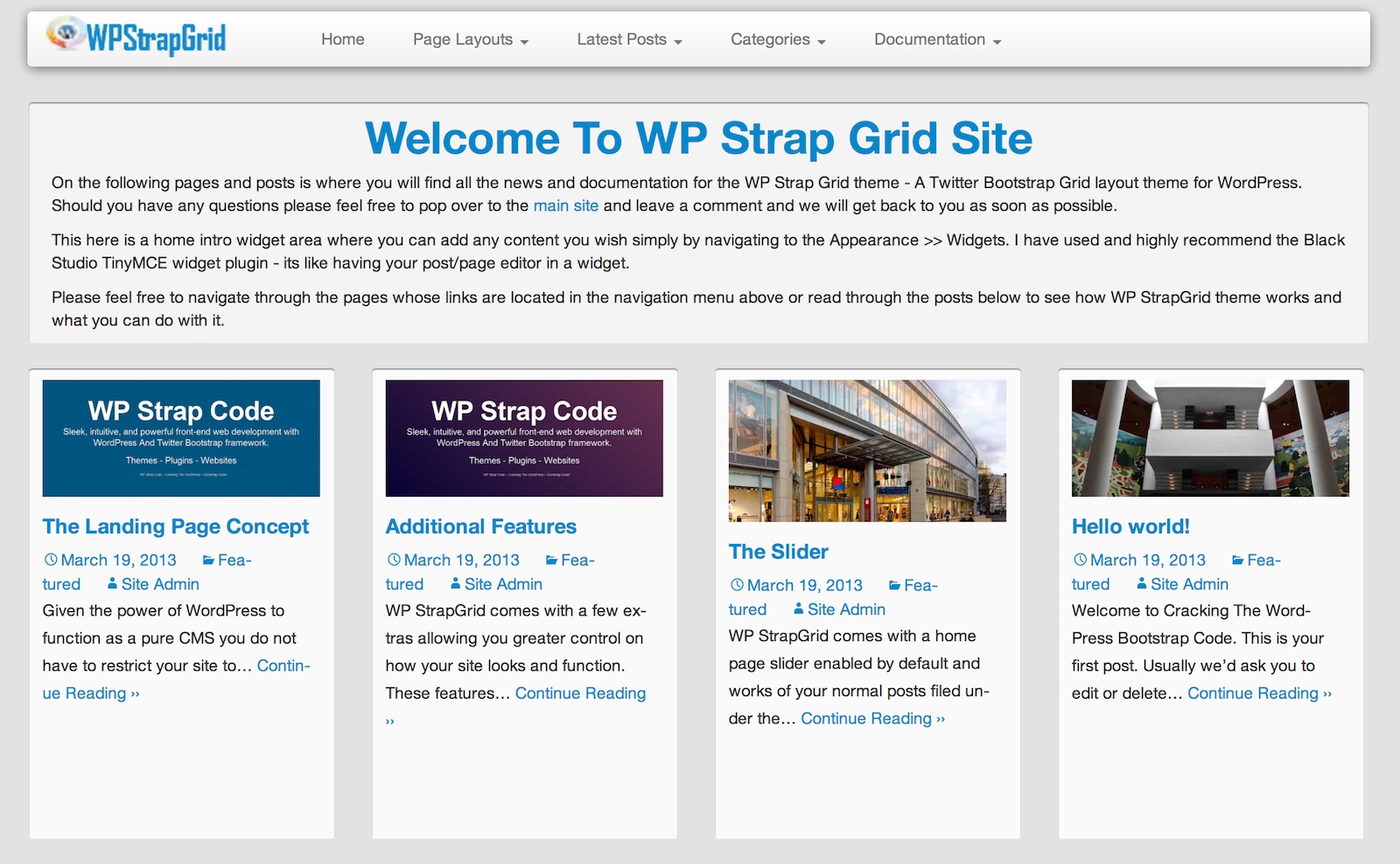Click the clock icon on The Landing Page Concept post

tap(51, 560)
